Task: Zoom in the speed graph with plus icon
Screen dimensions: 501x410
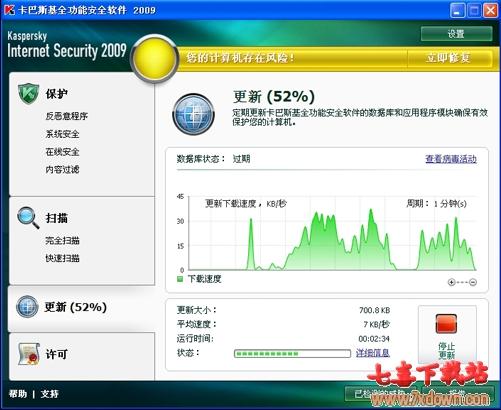Action: tap(451, 282)
